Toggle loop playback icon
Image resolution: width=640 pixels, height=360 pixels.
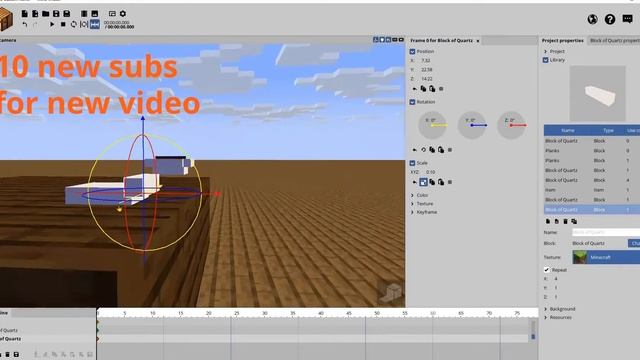click(x=73, y=24)
